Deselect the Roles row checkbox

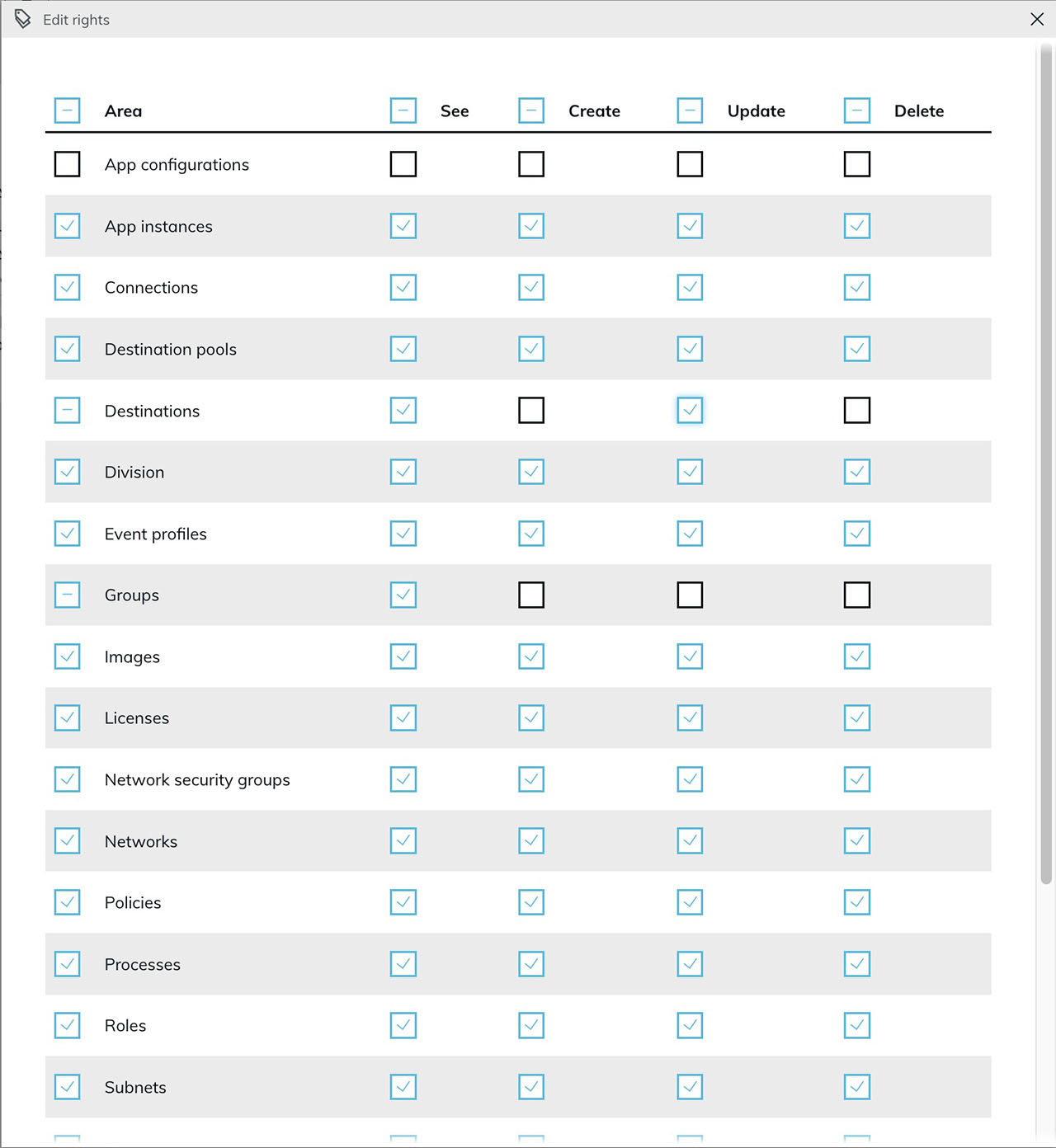(67, 1025)
